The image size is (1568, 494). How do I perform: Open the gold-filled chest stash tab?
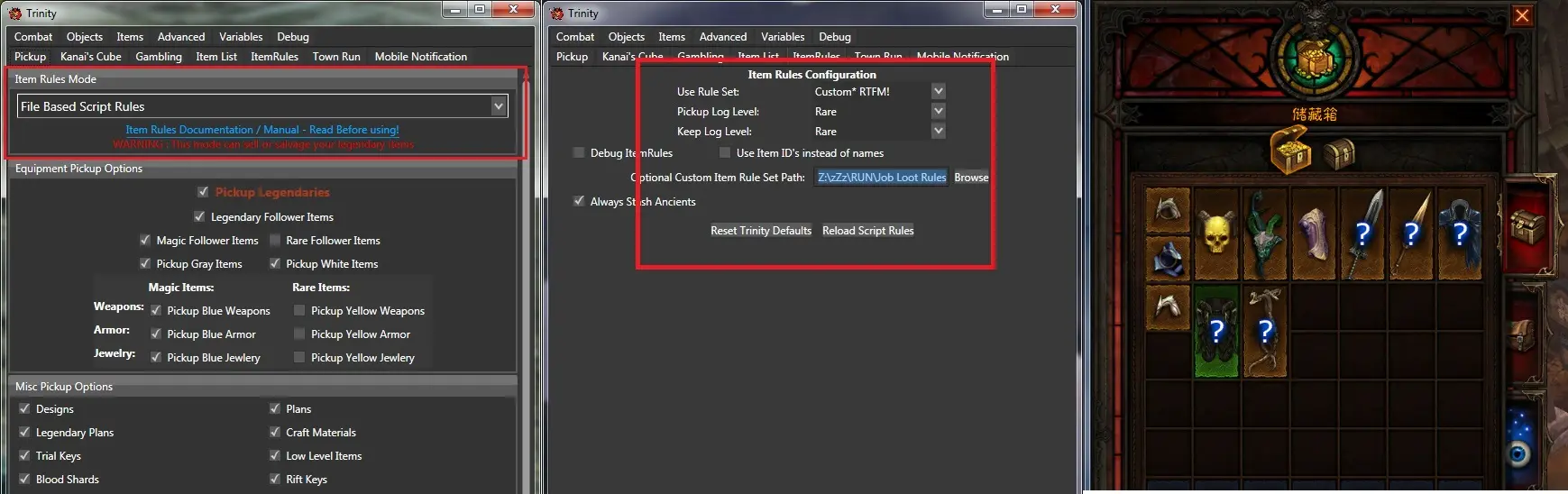pos(1290,151)
